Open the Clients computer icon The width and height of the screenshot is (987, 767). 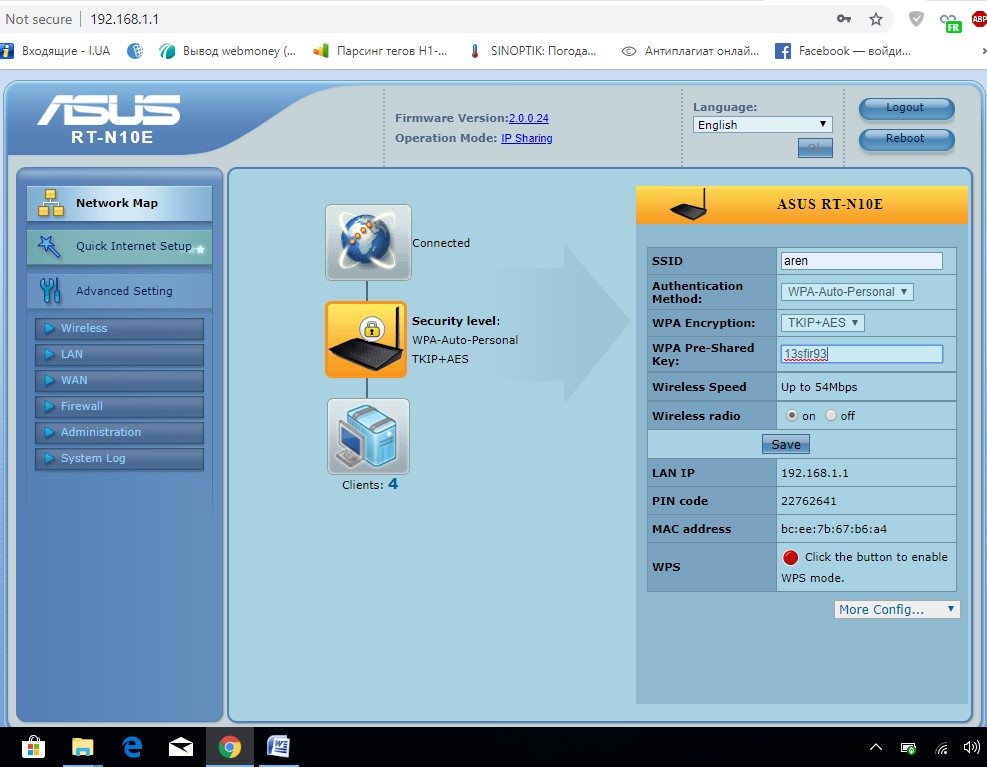pyautogui.click(x=368, y=436)
